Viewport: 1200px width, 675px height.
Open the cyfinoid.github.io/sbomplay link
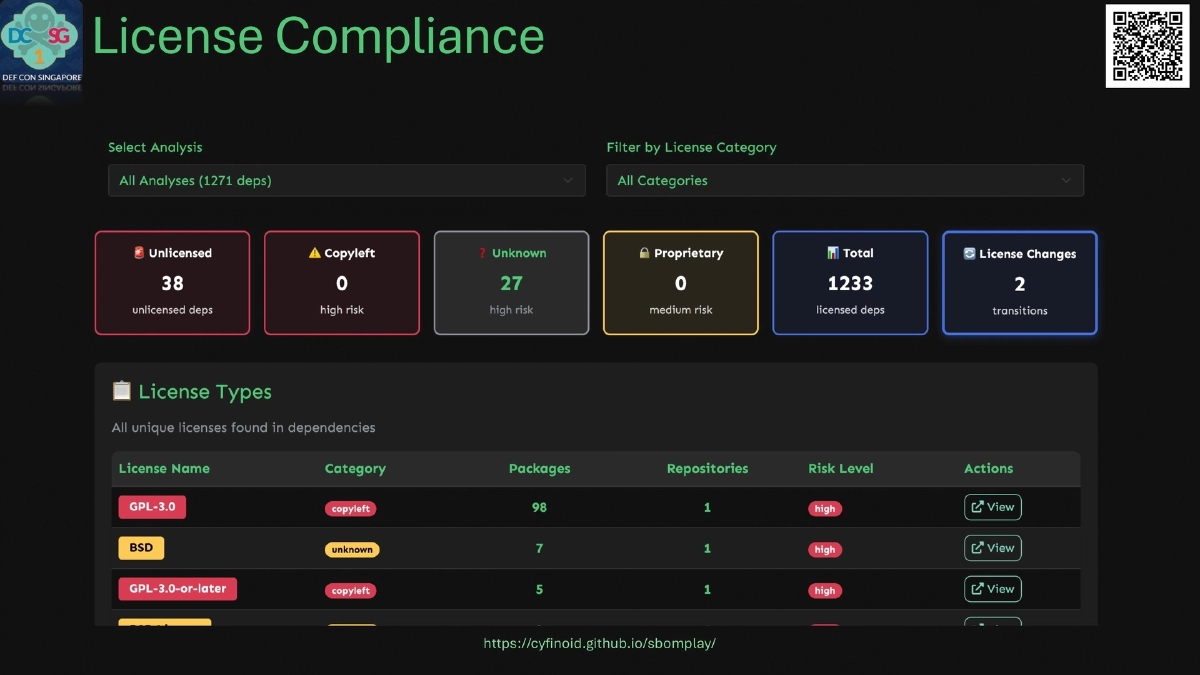pos(599,644)
